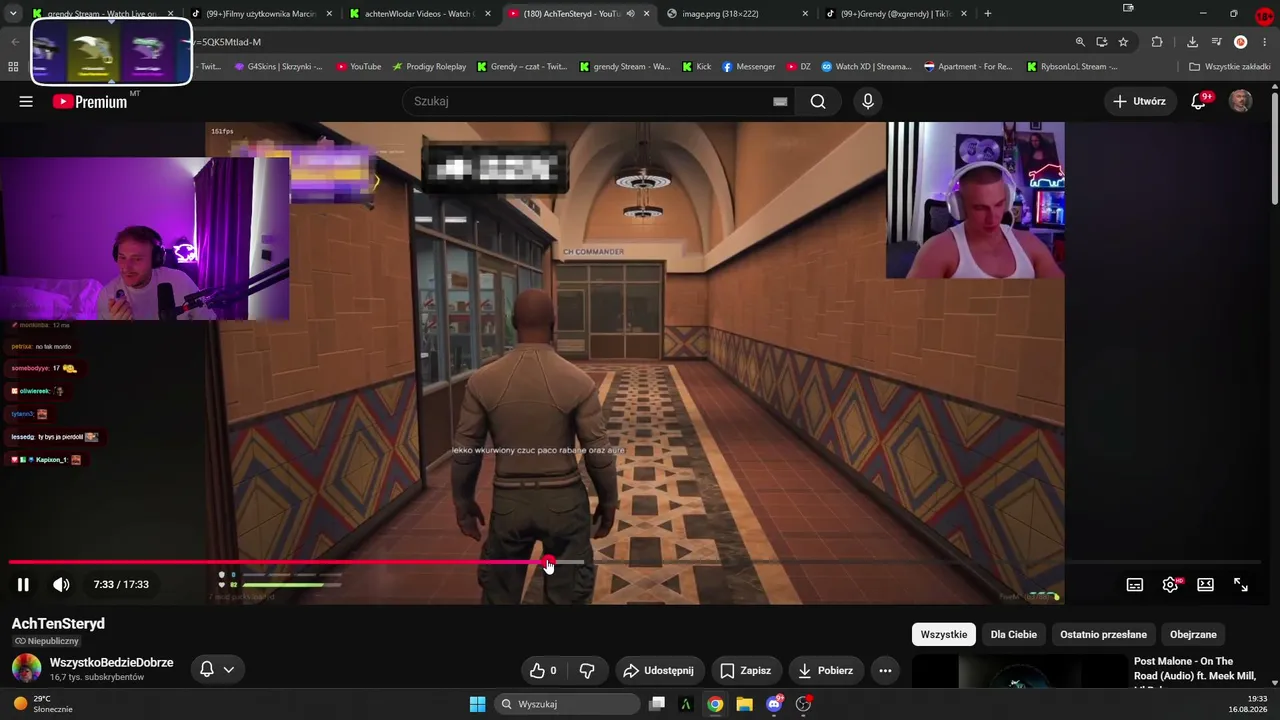Open the Windows Start menu
The width and height of the screenshot is (1280, 720).
(x=477, y=704)
